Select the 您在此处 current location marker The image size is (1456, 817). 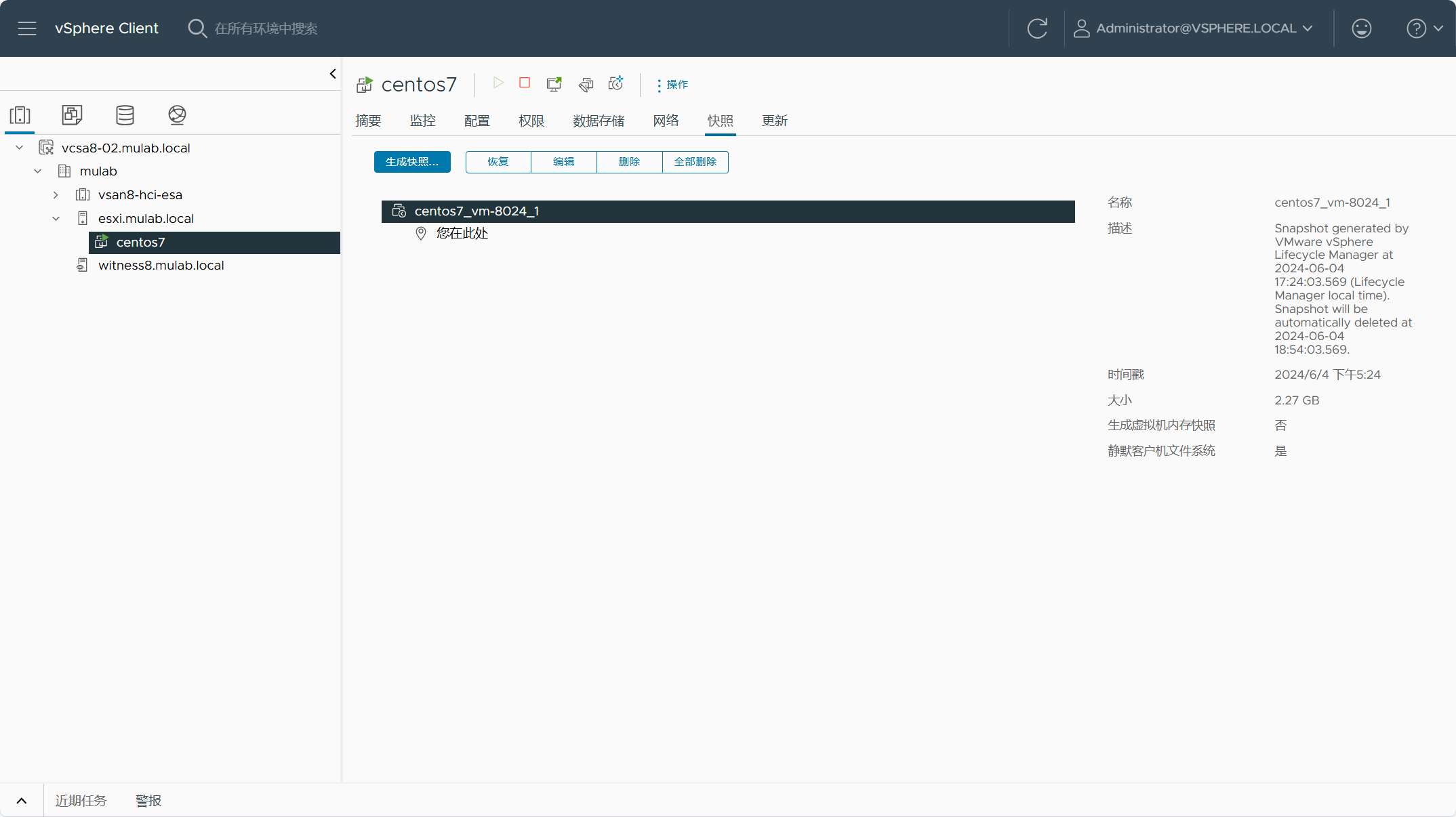462,234
